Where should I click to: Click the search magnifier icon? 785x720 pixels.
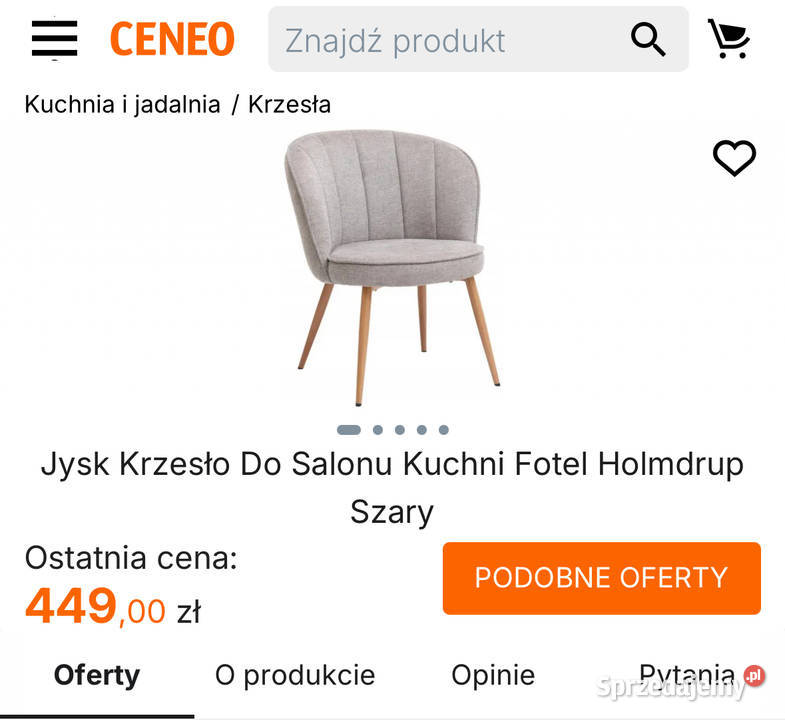coord(648,40)
